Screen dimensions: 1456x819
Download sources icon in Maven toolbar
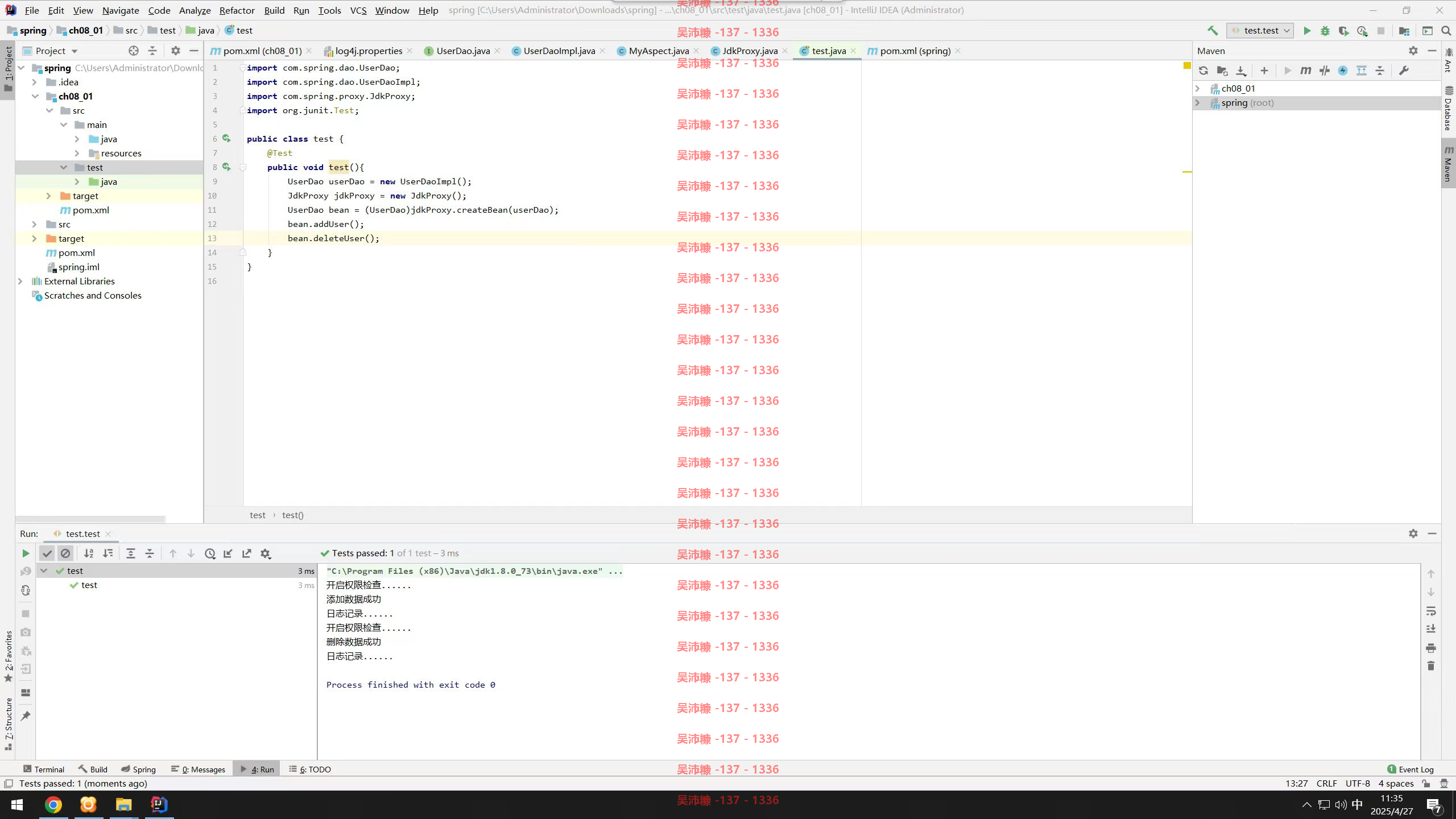pos(1241,71)
